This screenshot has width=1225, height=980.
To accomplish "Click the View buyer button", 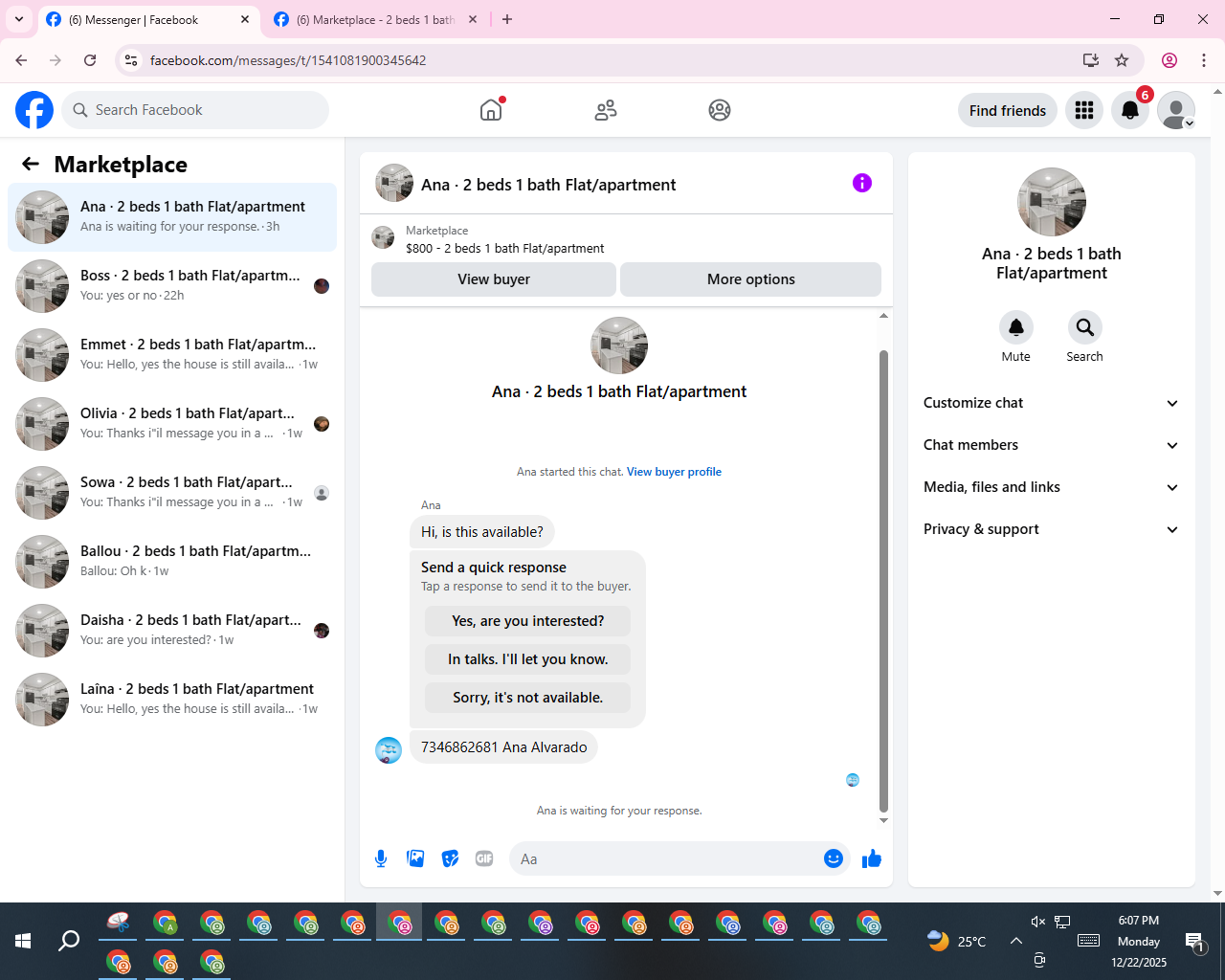I will [494, 279].
